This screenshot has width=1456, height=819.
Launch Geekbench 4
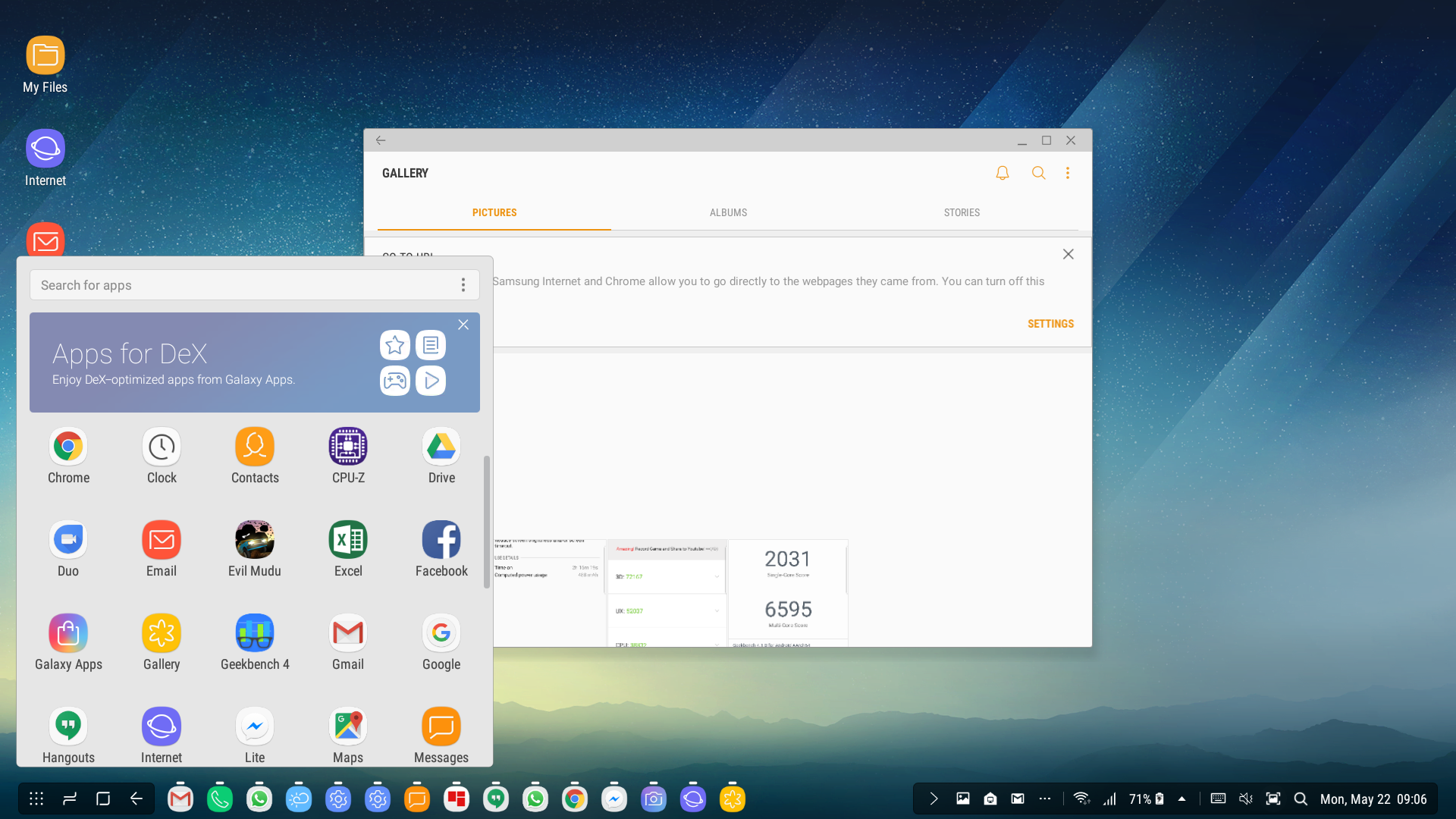coord(255,642)
